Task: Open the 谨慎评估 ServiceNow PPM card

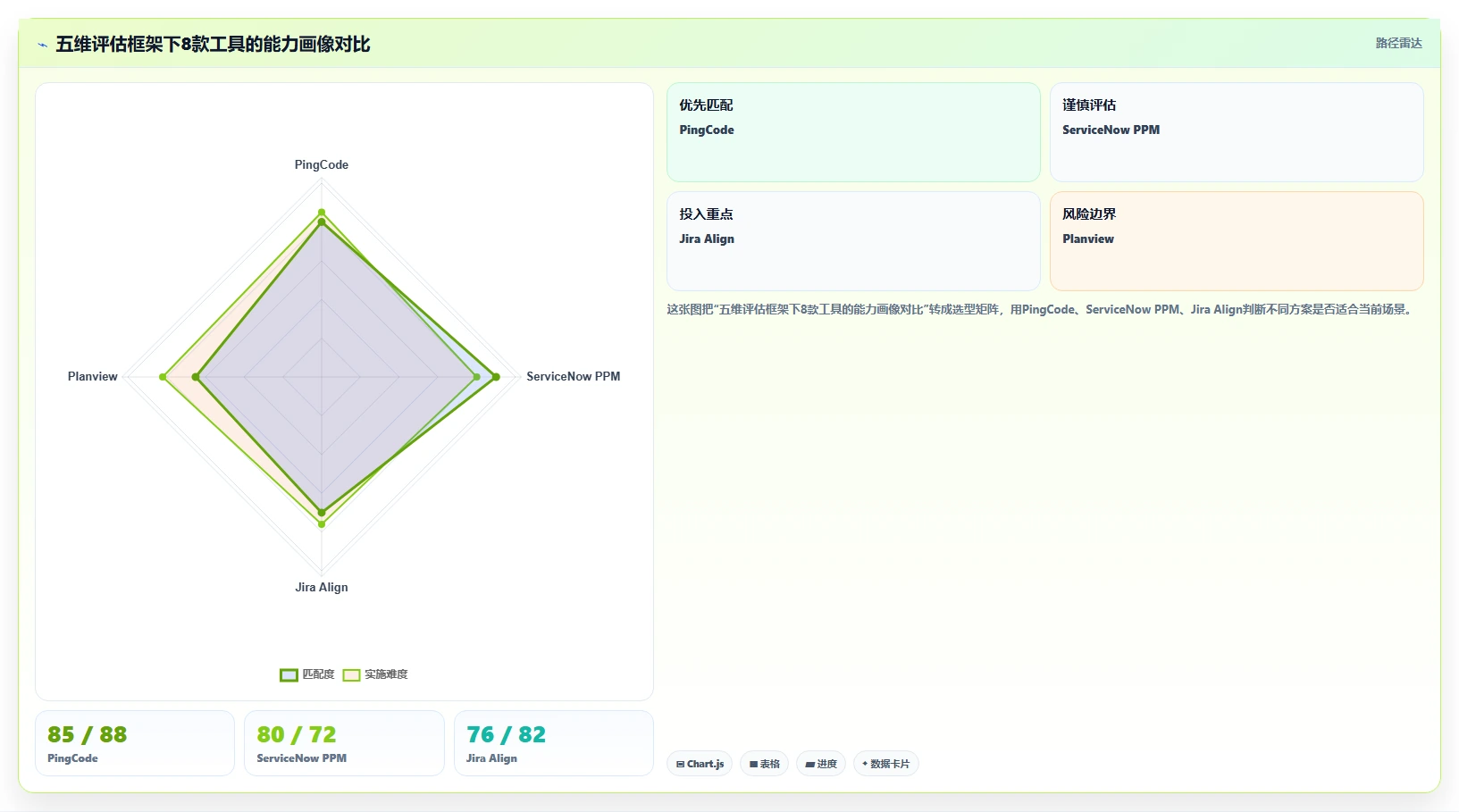Action: 1237,132
